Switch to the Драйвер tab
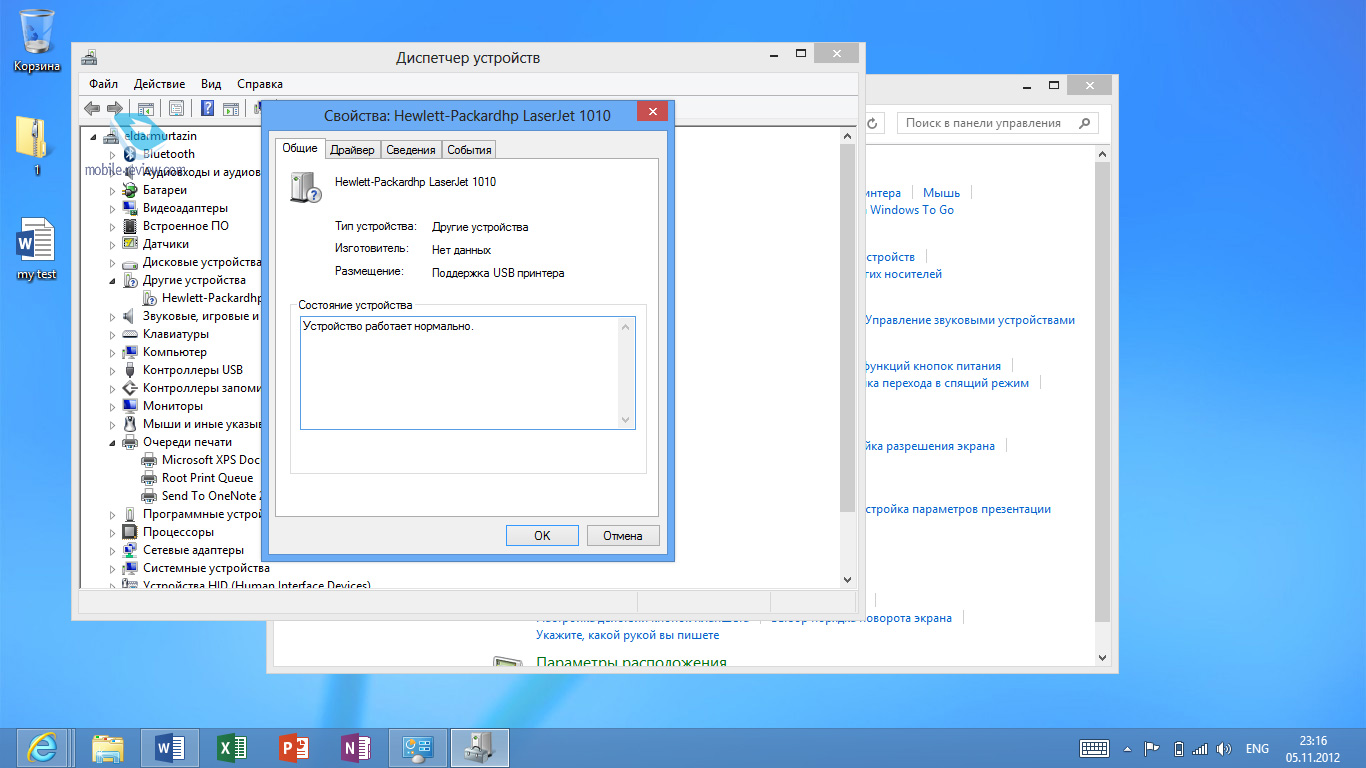Viewport: 1366px width, 768px height. click(x=352, y=150)
